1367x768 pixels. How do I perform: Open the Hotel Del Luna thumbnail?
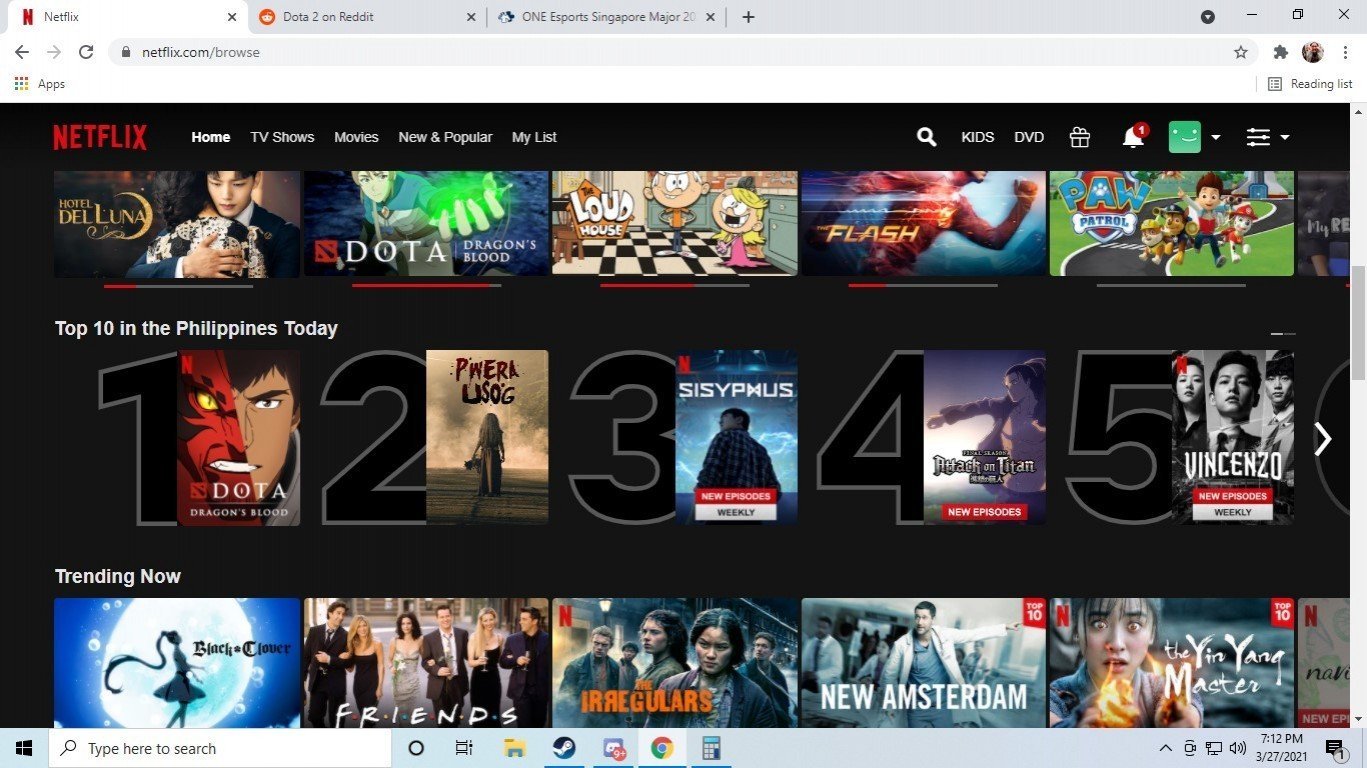(177, 224)
